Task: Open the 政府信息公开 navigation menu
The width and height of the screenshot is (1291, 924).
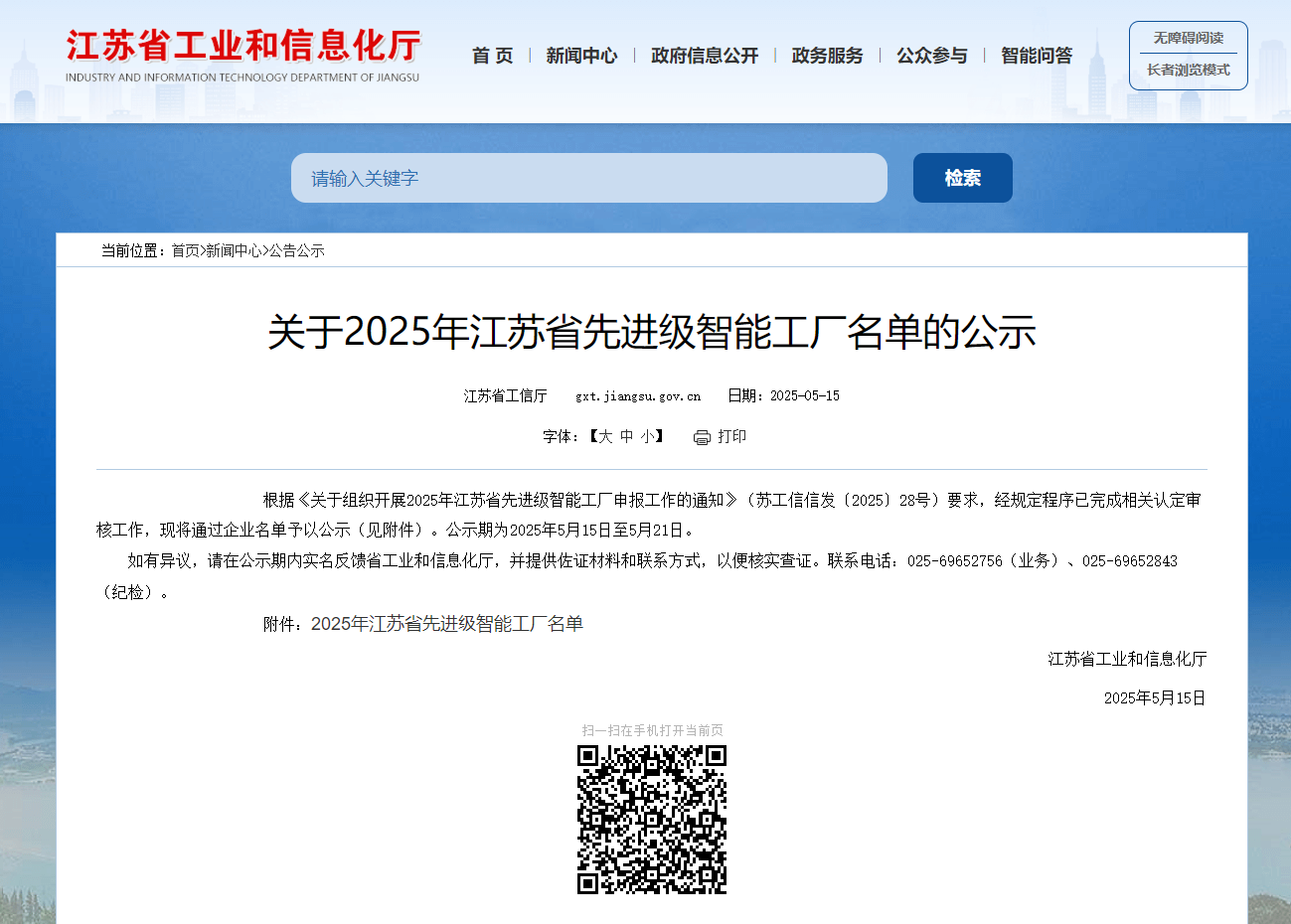Action: [705, 56]
